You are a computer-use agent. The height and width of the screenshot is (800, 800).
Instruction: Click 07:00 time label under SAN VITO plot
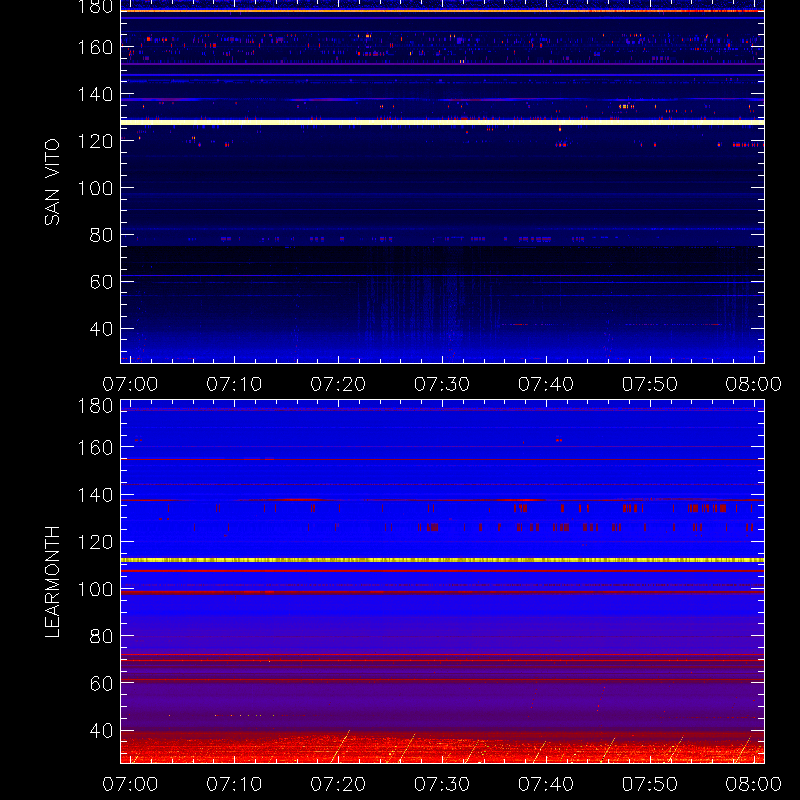130,384
